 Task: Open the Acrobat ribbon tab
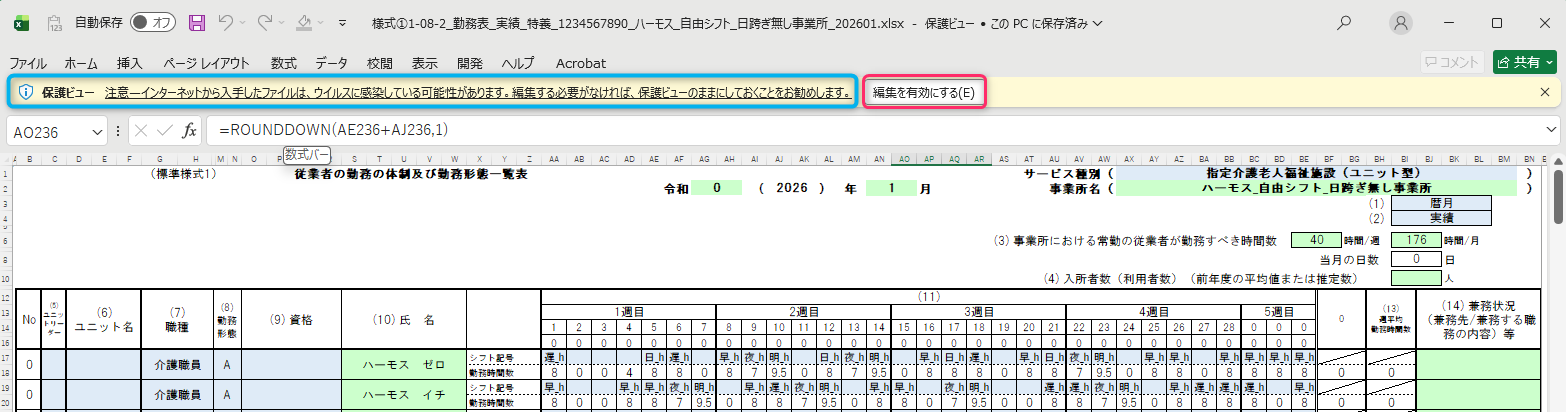point(581,62)
